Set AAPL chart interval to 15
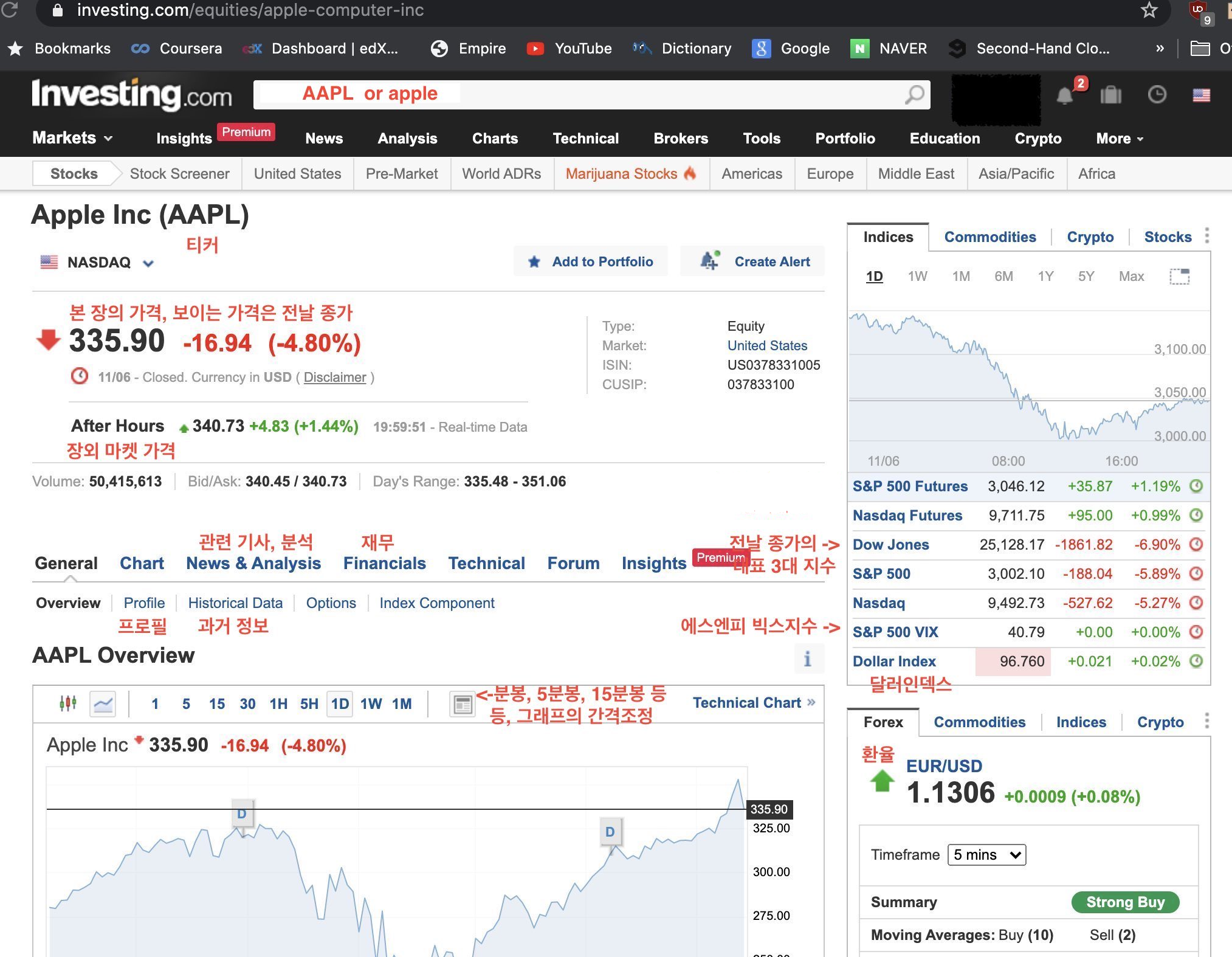 (217, 704)
